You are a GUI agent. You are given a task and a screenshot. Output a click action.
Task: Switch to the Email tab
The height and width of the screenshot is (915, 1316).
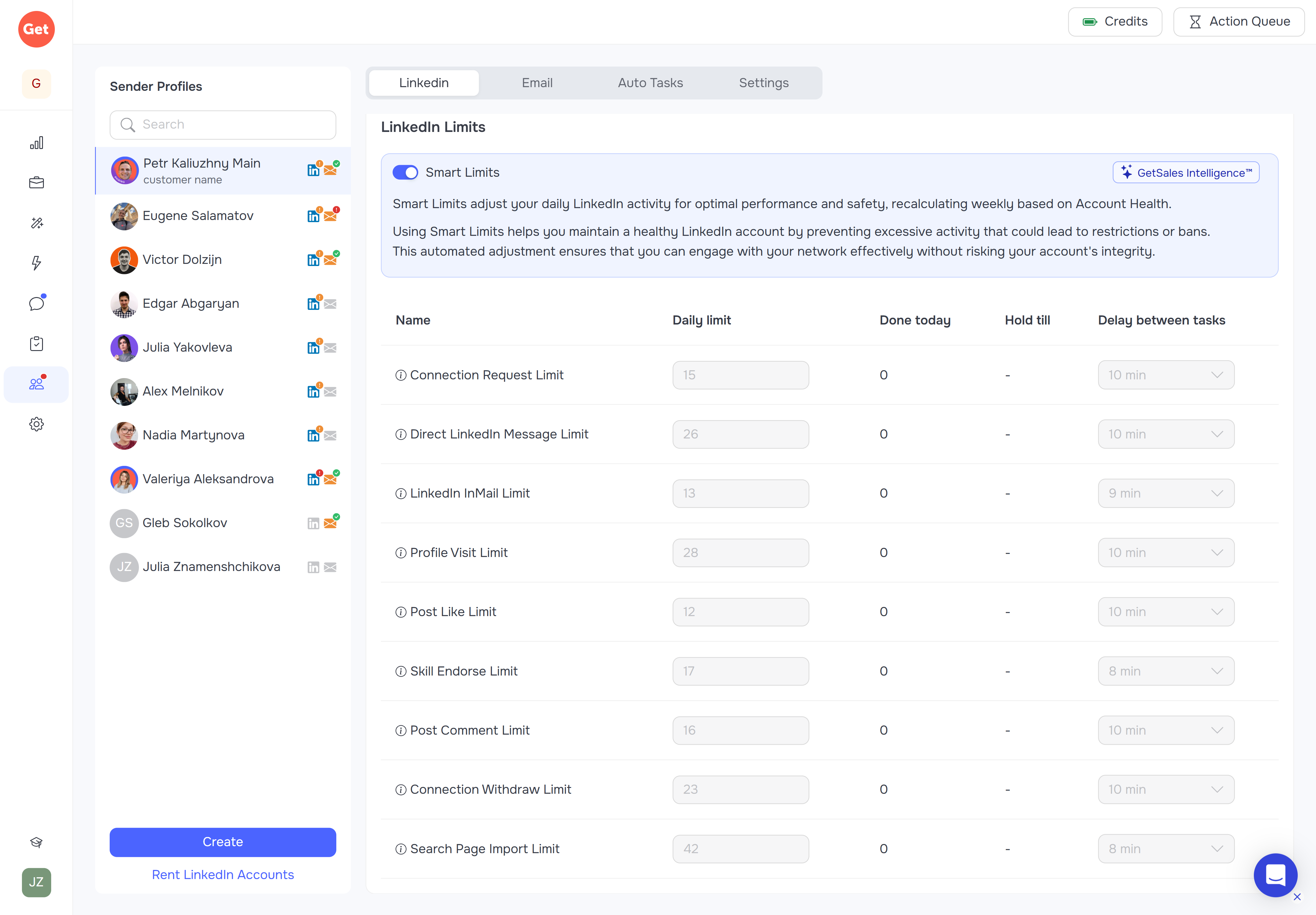coord(536,83)
